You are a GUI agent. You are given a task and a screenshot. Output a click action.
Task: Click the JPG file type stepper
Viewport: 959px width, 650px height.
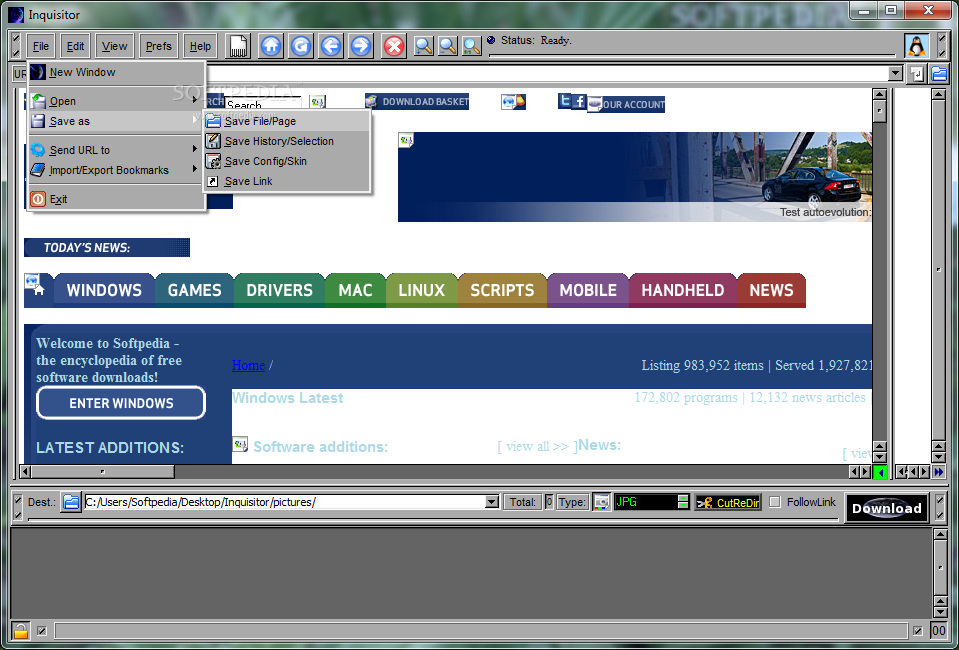pyautogui.click(x=683, y=502)
